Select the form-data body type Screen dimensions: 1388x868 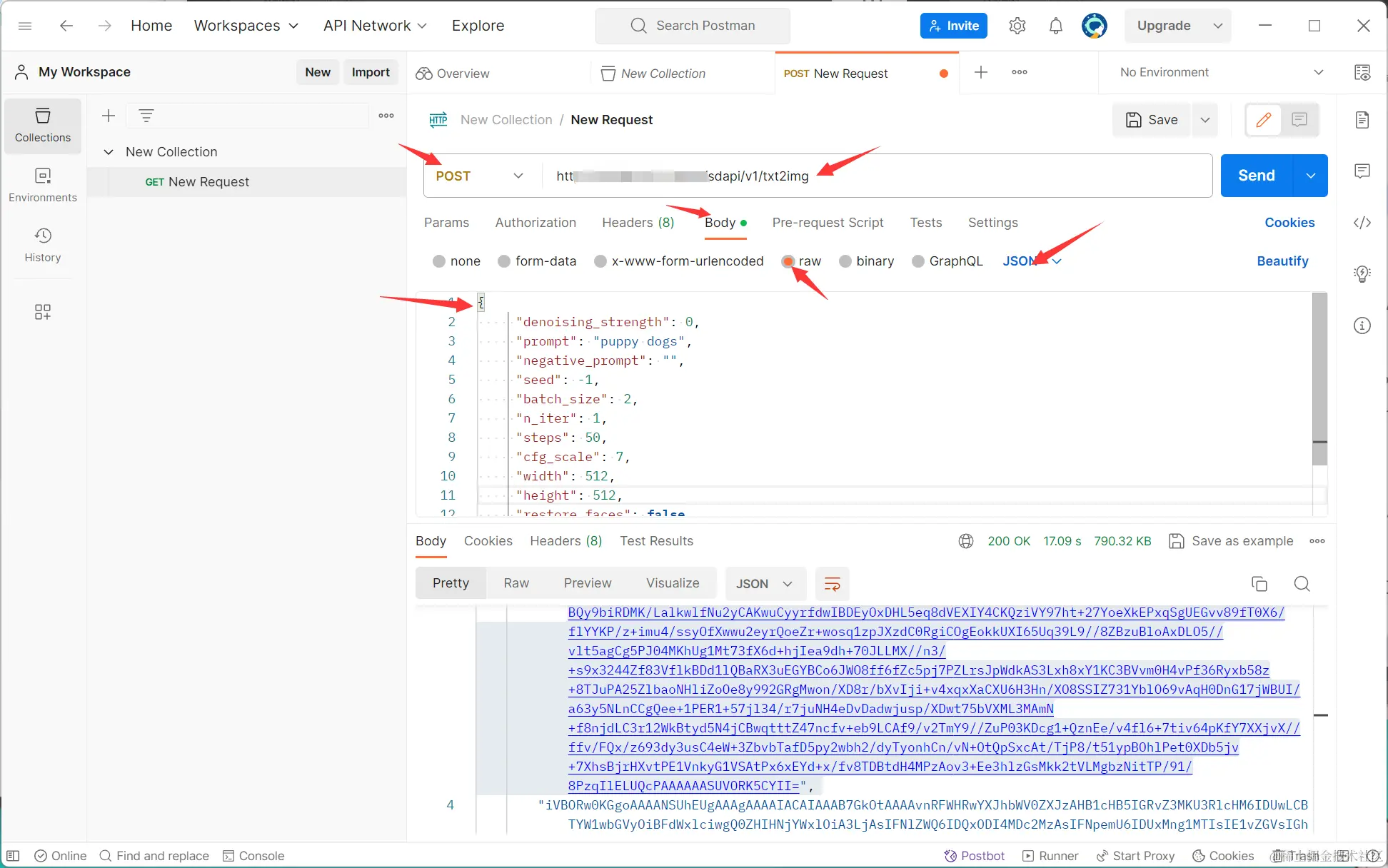click(504, 261)
